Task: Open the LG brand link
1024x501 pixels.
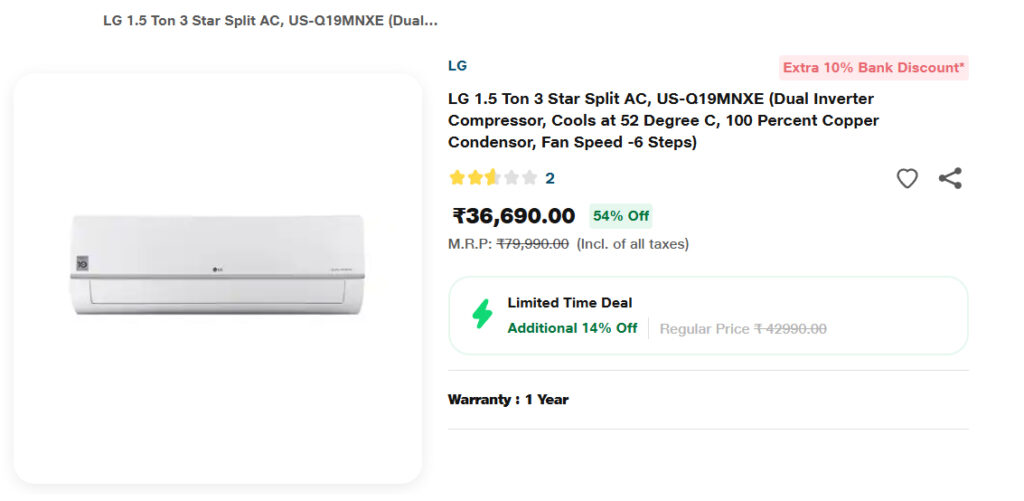Action: point(457,66)
